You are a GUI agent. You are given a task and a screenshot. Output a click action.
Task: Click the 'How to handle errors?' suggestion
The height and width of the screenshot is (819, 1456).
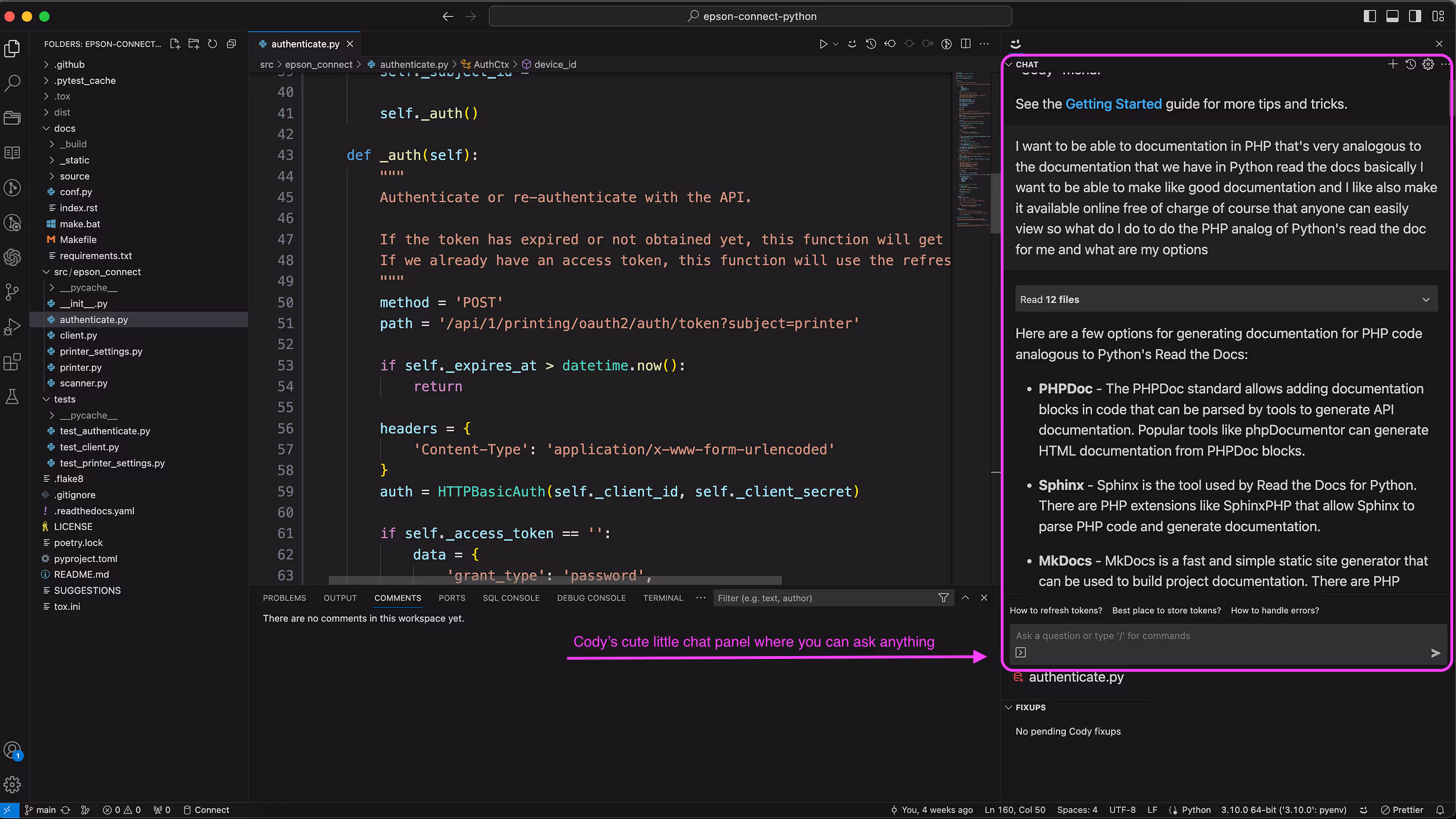[x=1275, y=610]
